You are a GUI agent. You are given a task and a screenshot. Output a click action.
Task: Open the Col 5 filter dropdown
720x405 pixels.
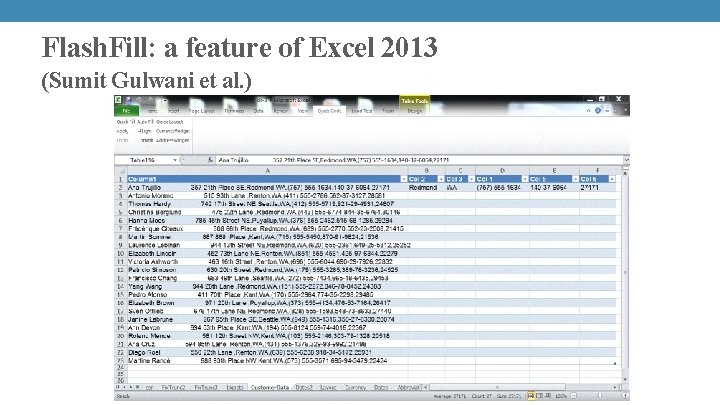click(575, 179)
